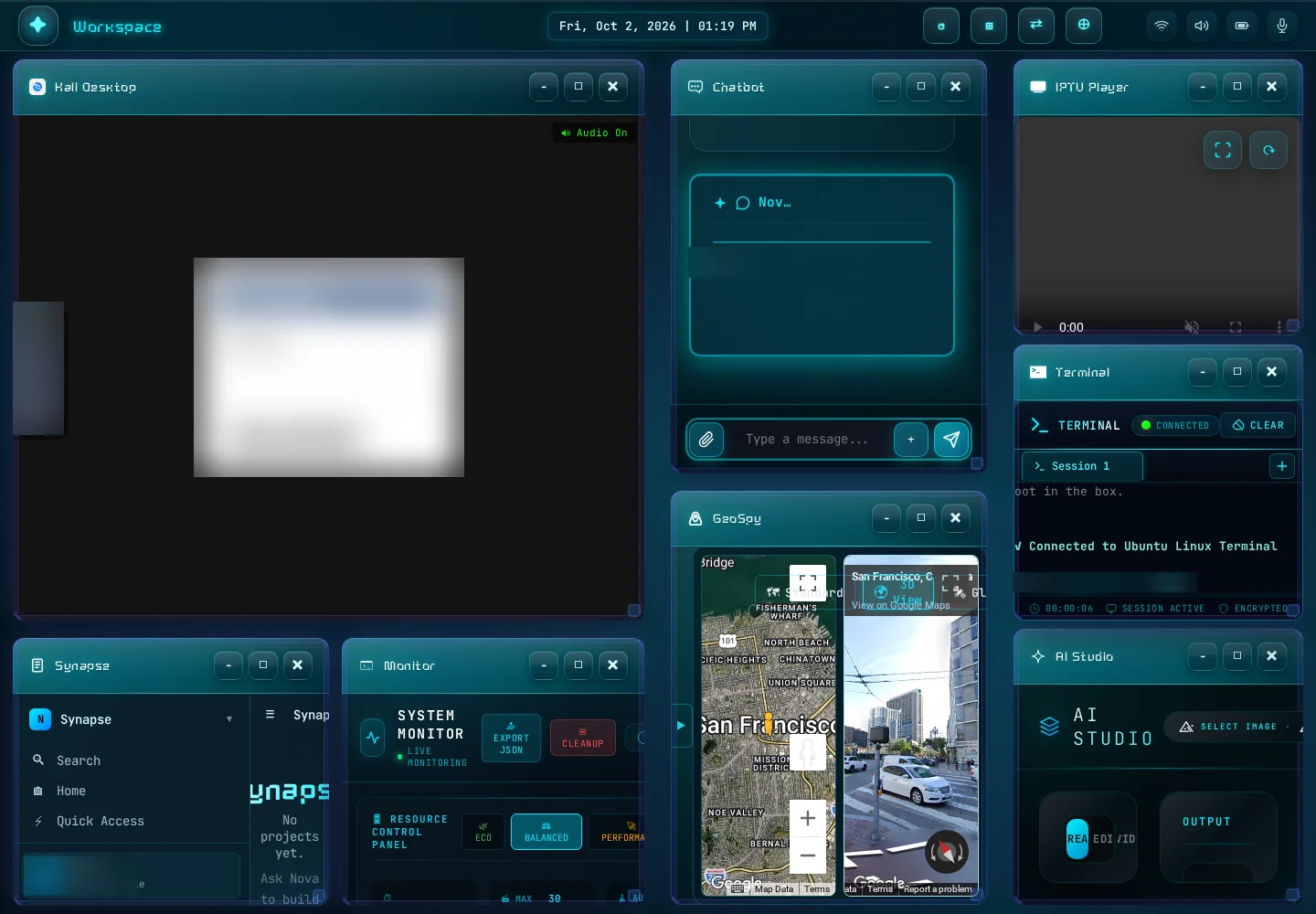This screenshot has width=1316, height=914.
Task: Unmute the IPTV video player
Action: (x=1192, y=326)
